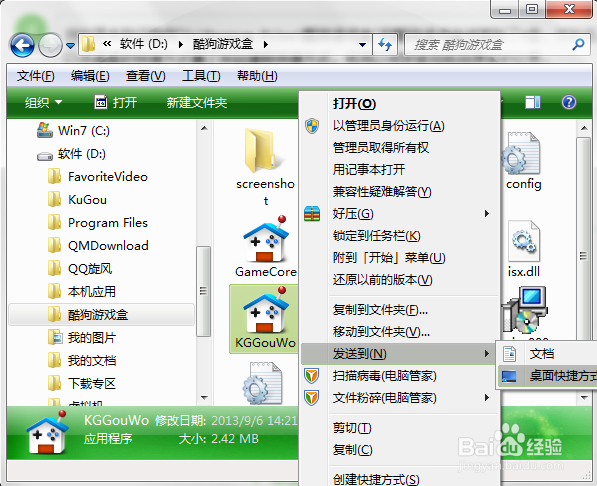Open the 工具(T) menu
Viewport: 597px width, 486px height.
click(201, 76)
